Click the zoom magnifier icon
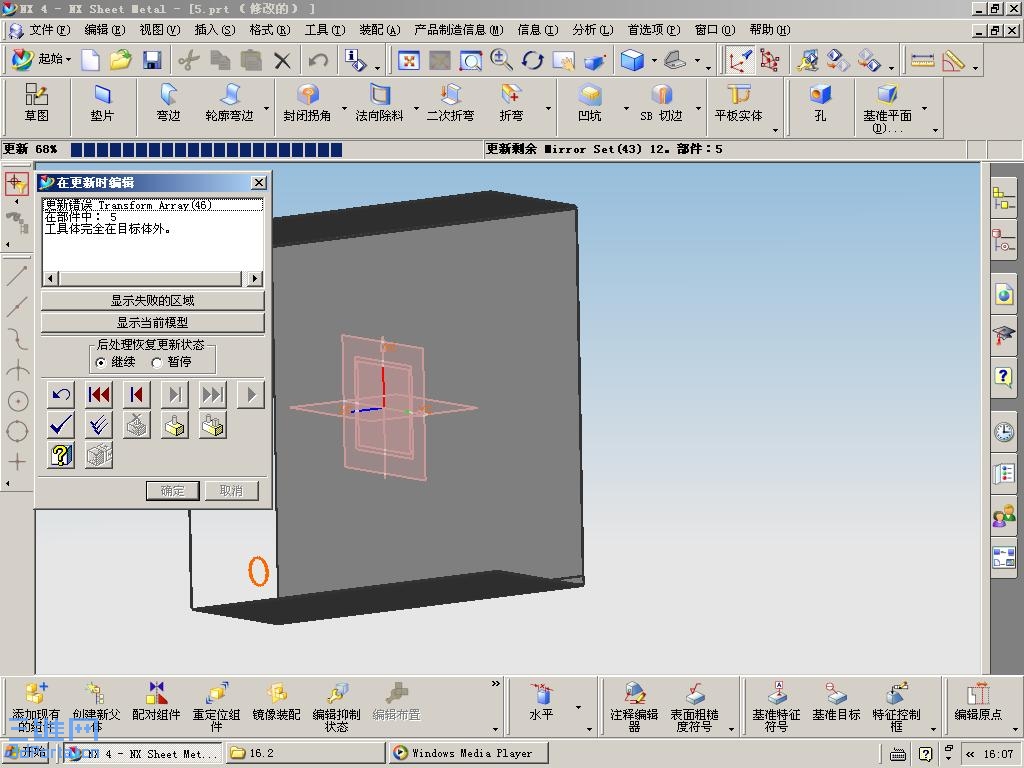The height and width of the screenshot is (768, 1024). tap(501, 60)
